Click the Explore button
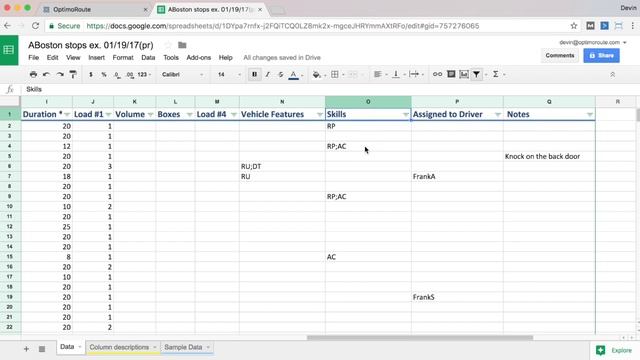640x360 pixels. (614, 350)
